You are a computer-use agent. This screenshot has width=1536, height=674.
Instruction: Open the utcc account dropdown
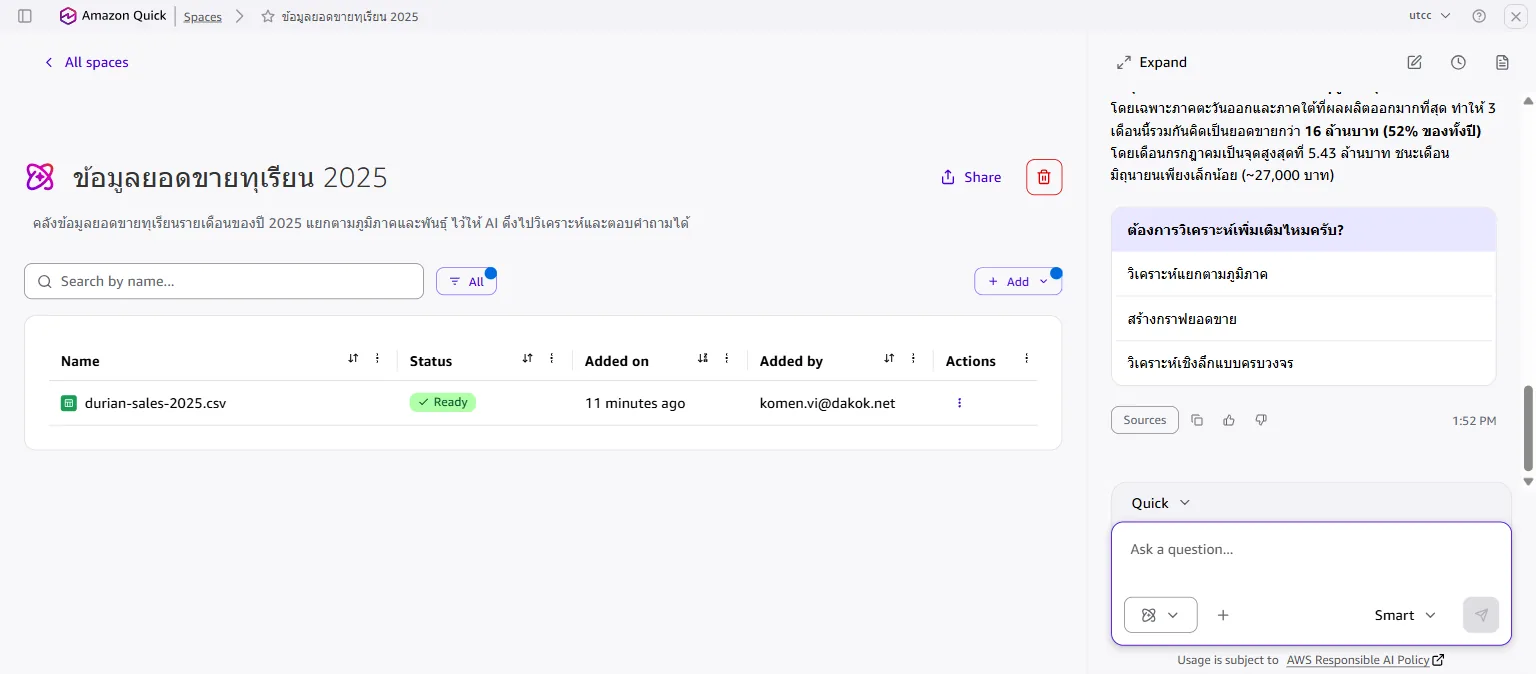1429,16
